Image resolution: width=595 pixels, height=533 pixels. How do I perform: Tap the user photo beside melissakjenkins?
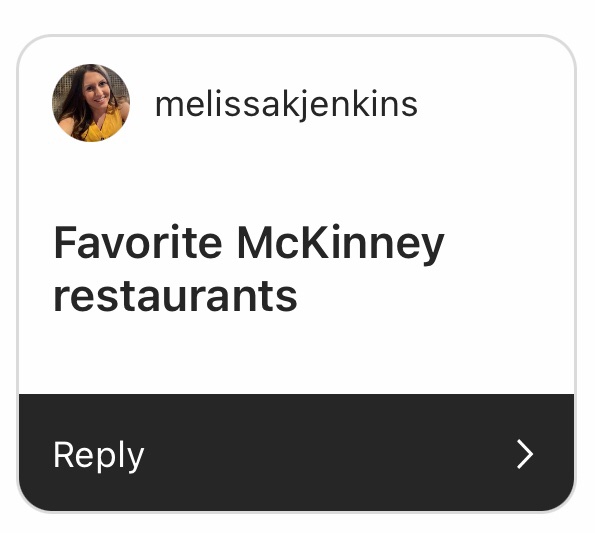pyautogui.click(x=91, y=103)
